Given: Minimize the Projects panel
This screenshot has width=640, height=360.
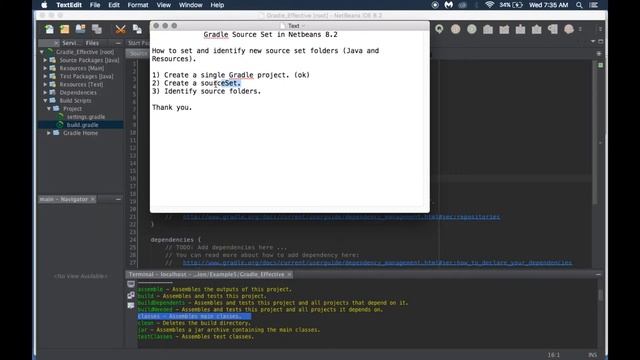Looking at the screenshot, I should point(118,43).
